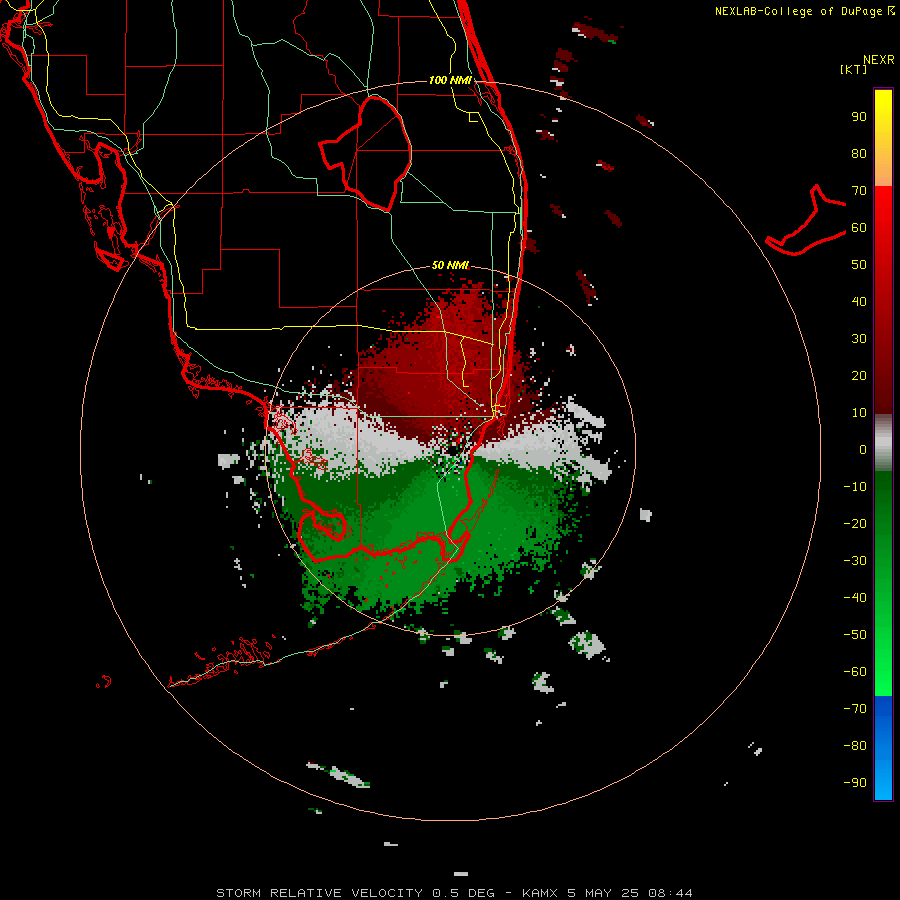Image resolution: width=900 pixels, height=900 pixels.
Task: Click the 30 value on velocity scale
Action: tap(859, 339)
